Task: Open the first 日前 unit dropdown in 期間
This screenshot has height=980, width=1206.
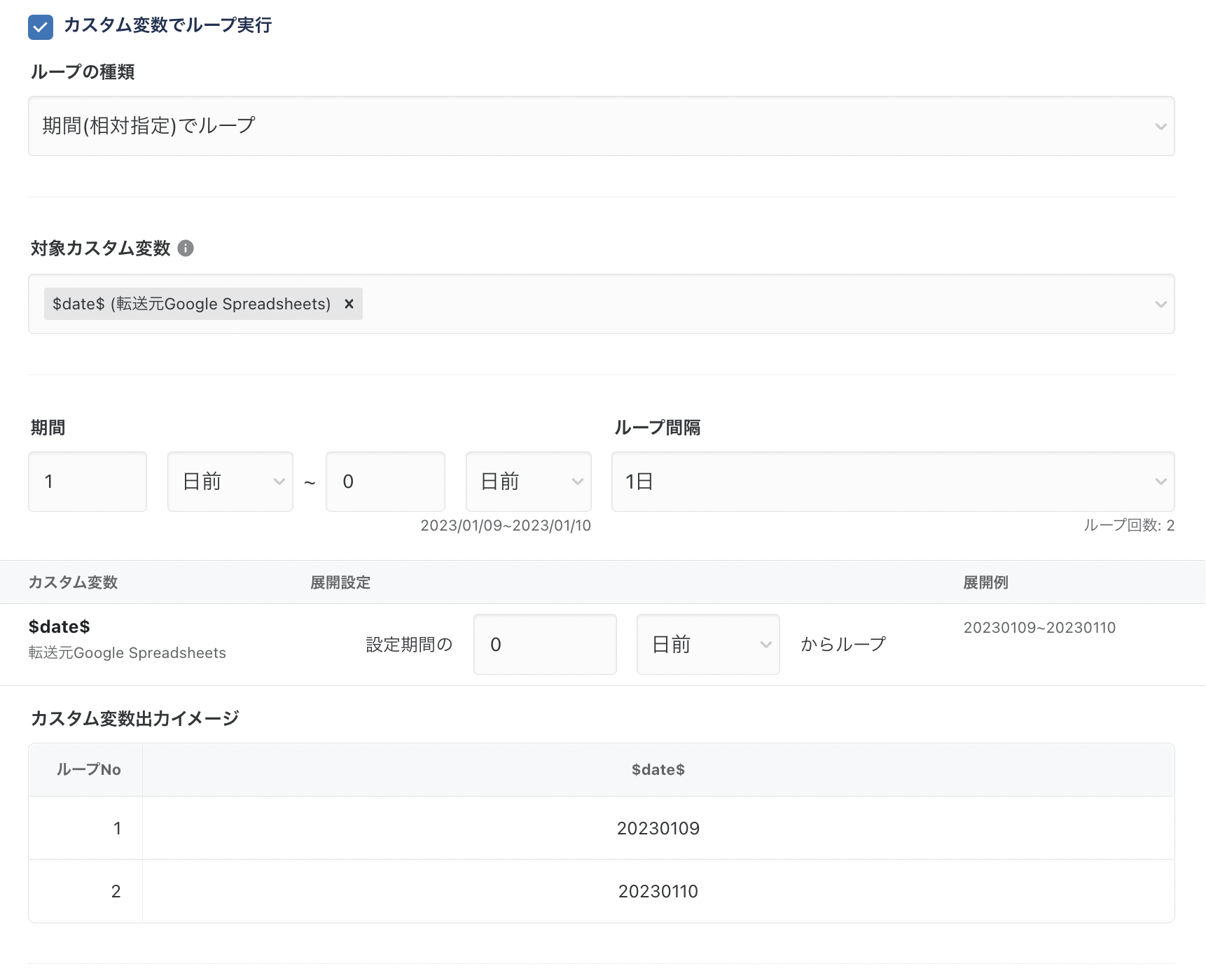Action: click(x=230, y=482)
